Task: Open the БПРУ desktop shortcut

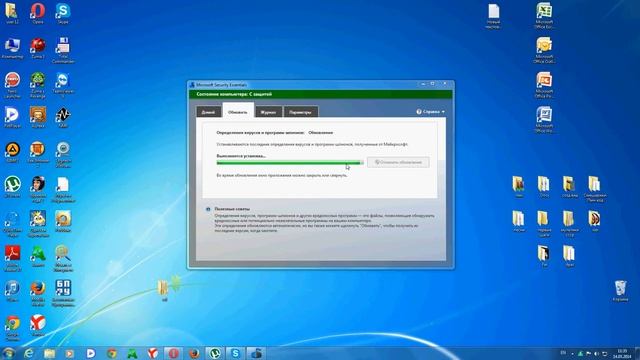Action: pos(63,293)
